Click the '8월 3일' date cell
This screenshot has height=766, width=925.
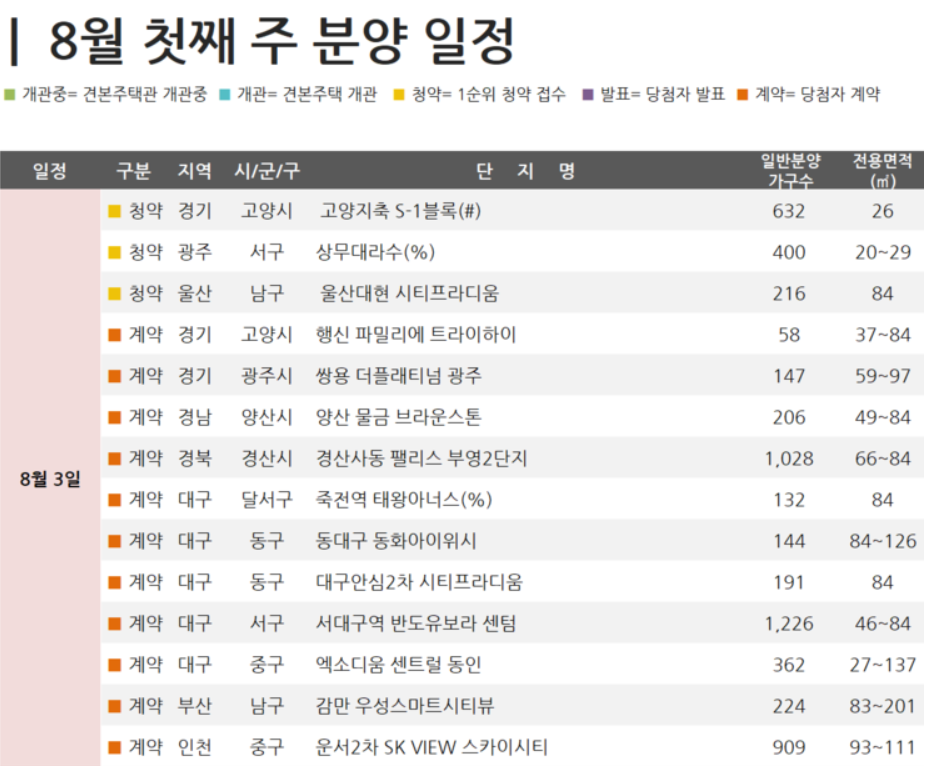50,479
